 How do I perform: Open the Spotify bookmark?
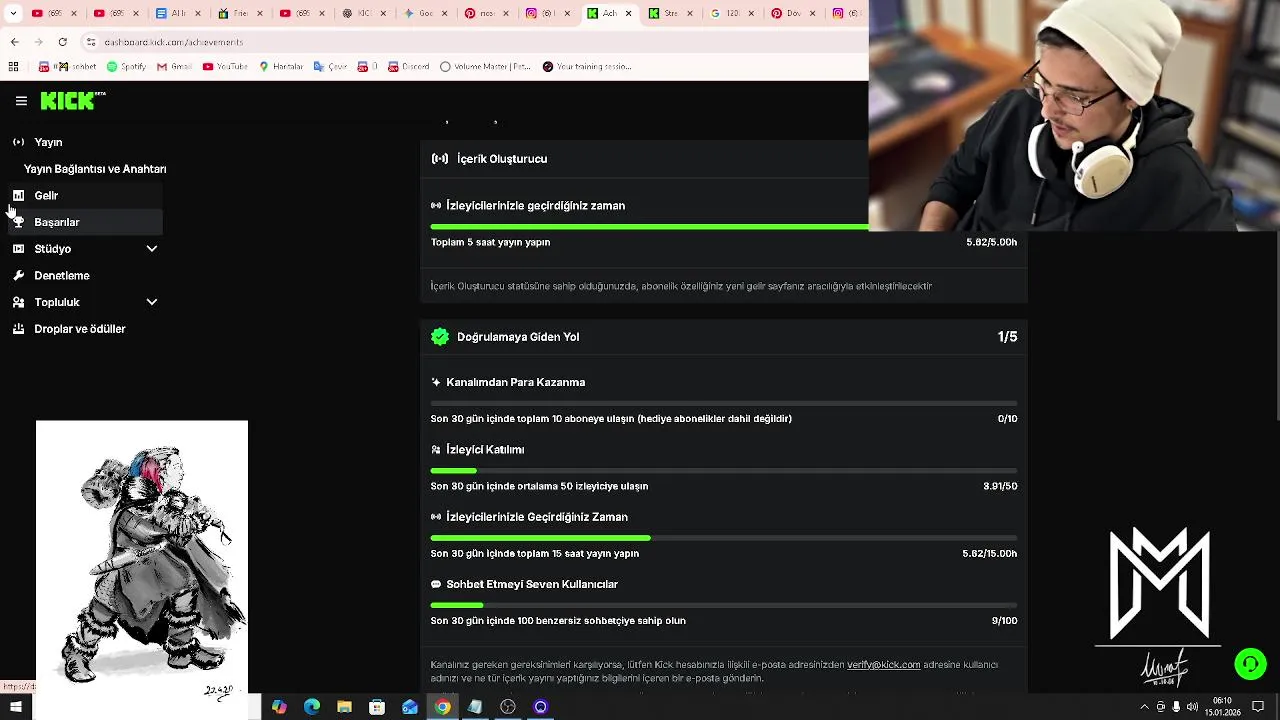tap(126, 67)
